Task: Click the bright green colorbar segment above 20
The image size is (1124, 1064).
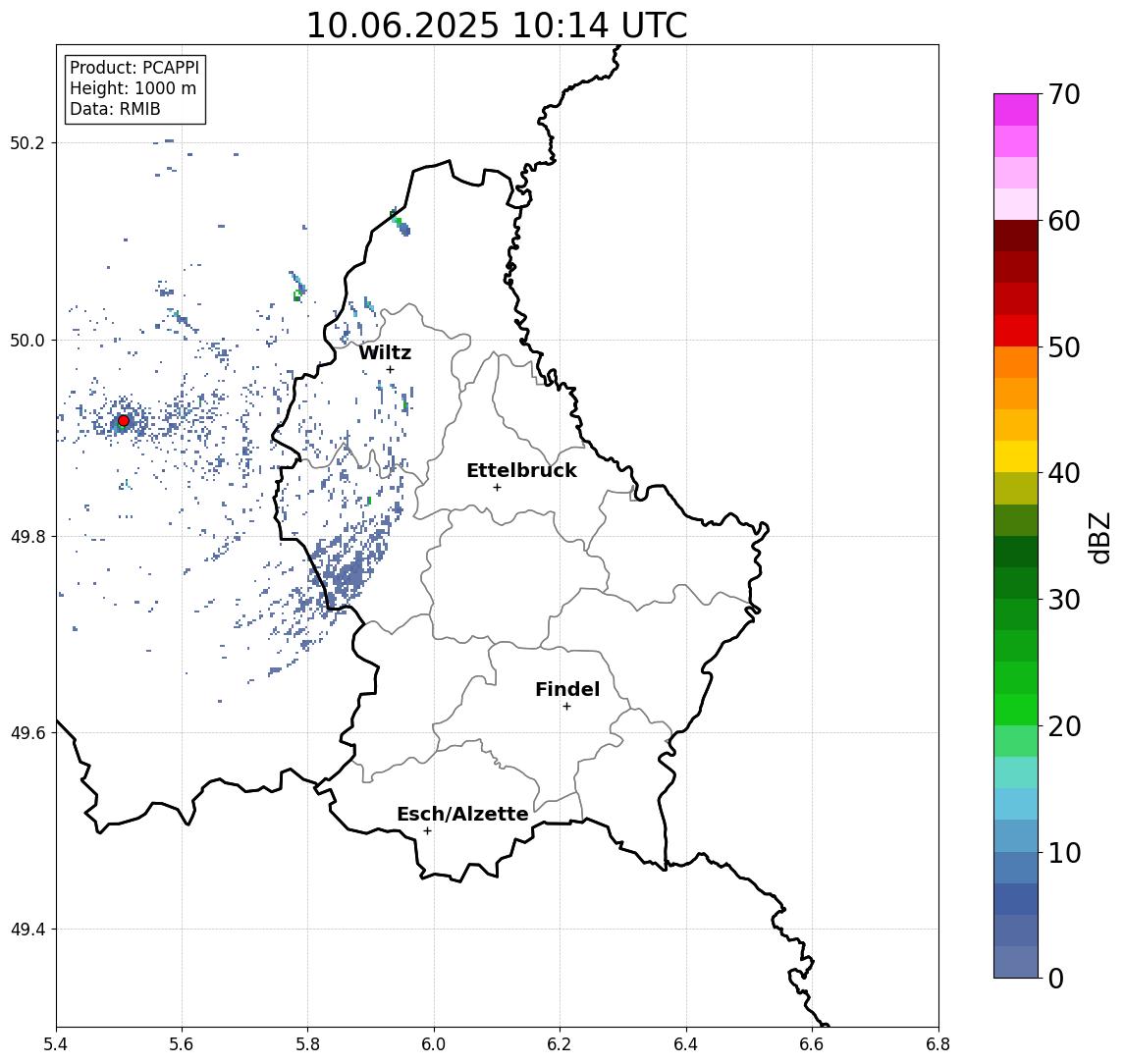Action: (x=1016, y=709)
